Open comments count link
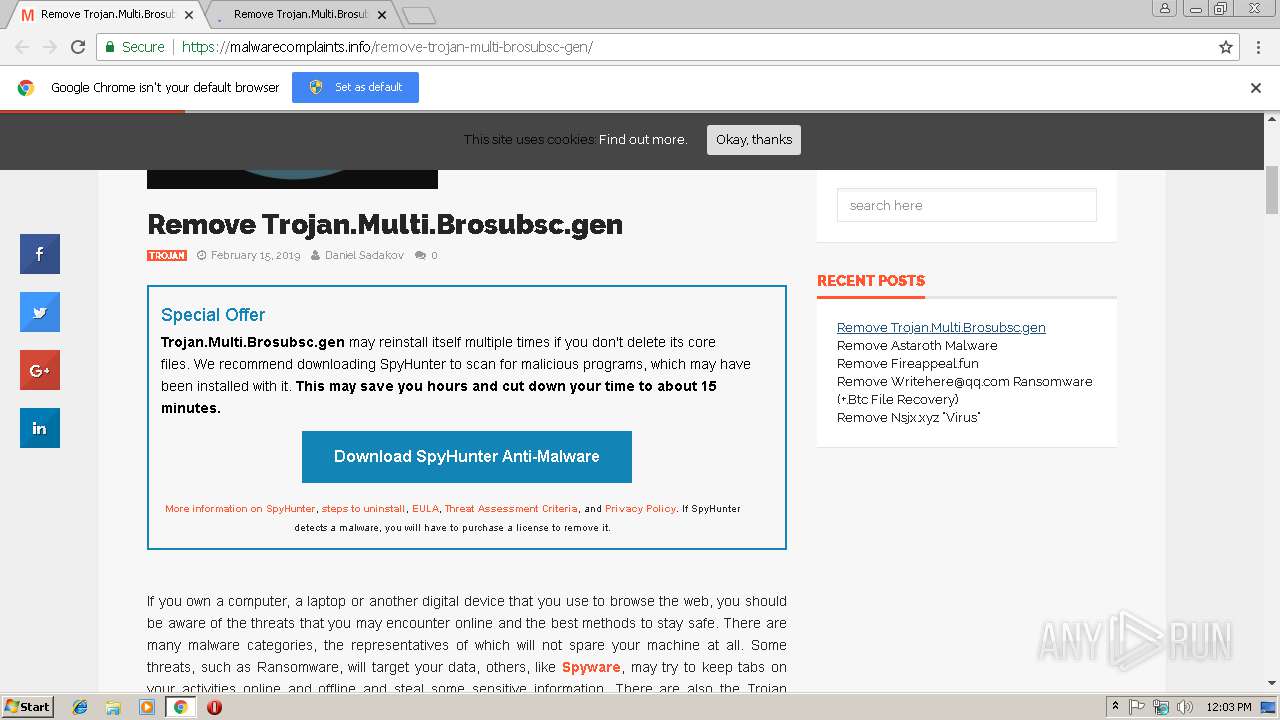Screen dimensions: 1280x720 [x=427, y=255]
